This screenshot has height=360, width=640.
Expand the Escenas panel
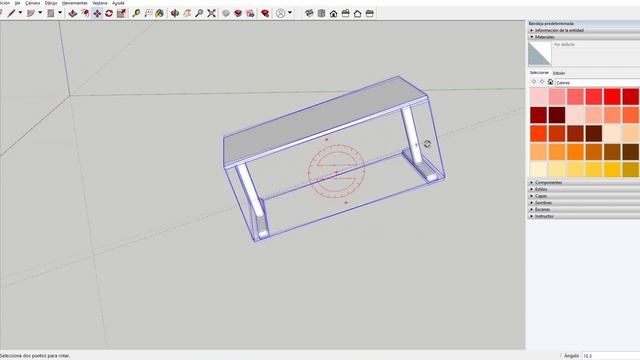click(x=584, y=209)
